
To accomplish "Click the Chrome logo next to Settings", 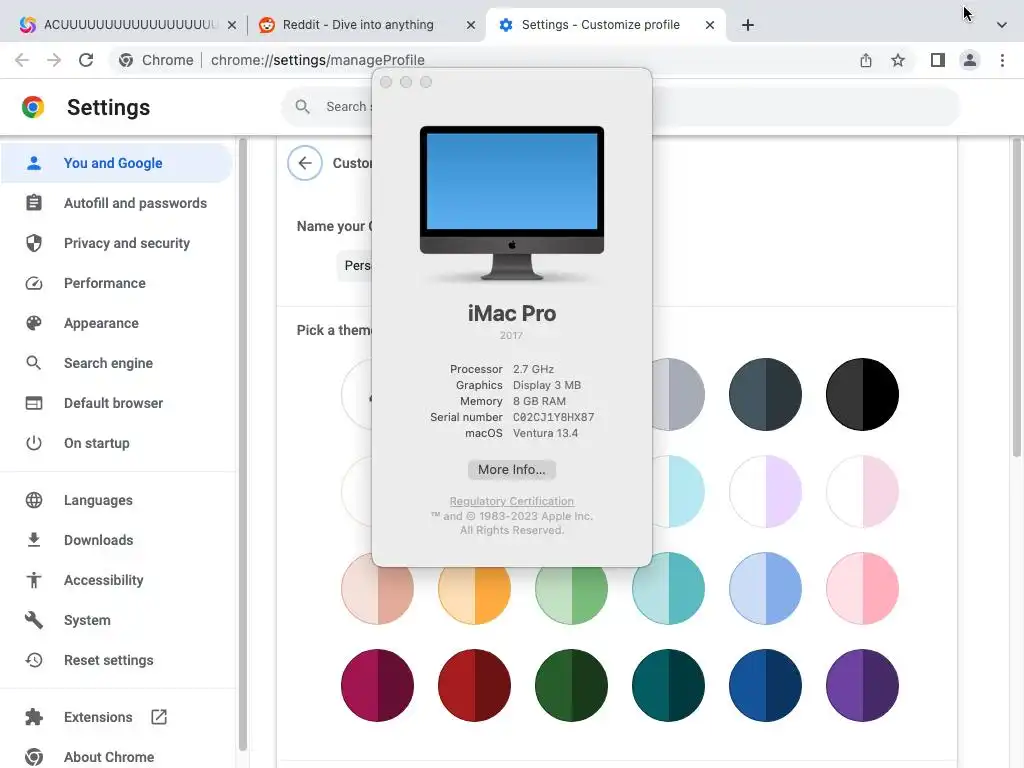I will [x=33, y=107].
